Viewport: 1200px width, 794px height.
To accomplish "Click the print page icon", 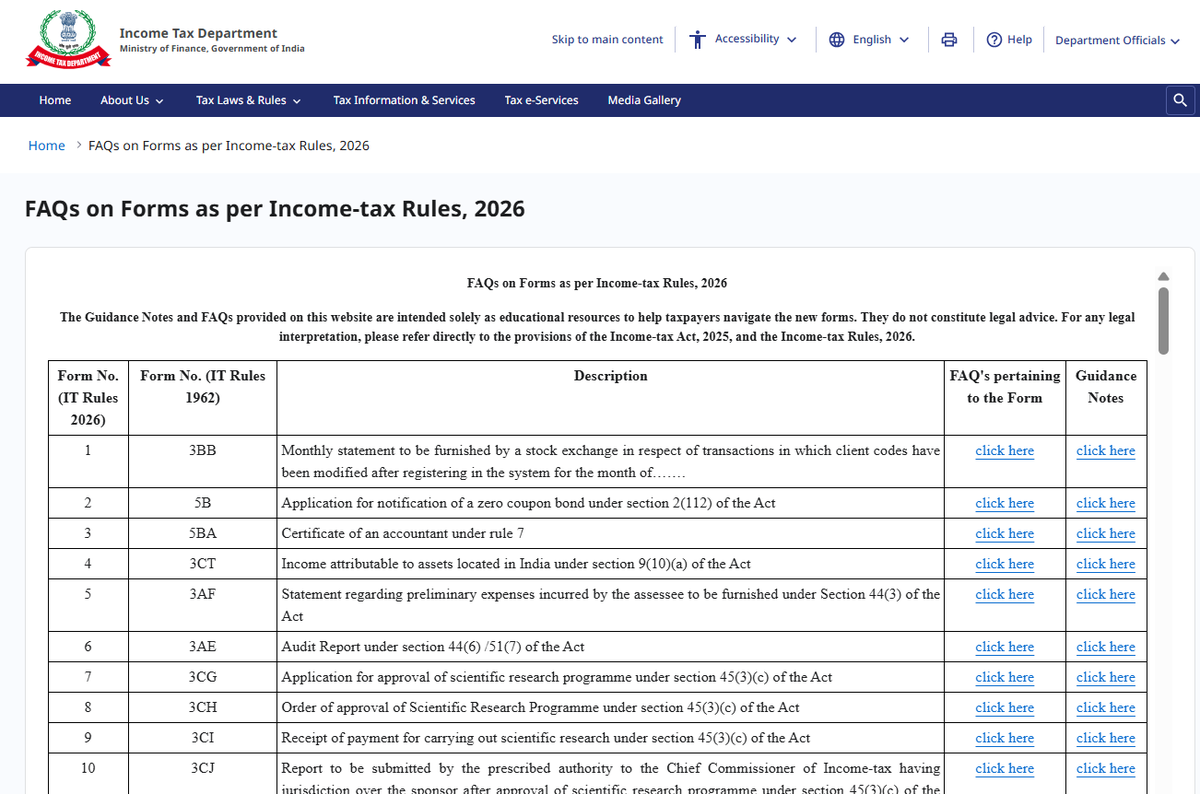I will [x=949, y=40].
